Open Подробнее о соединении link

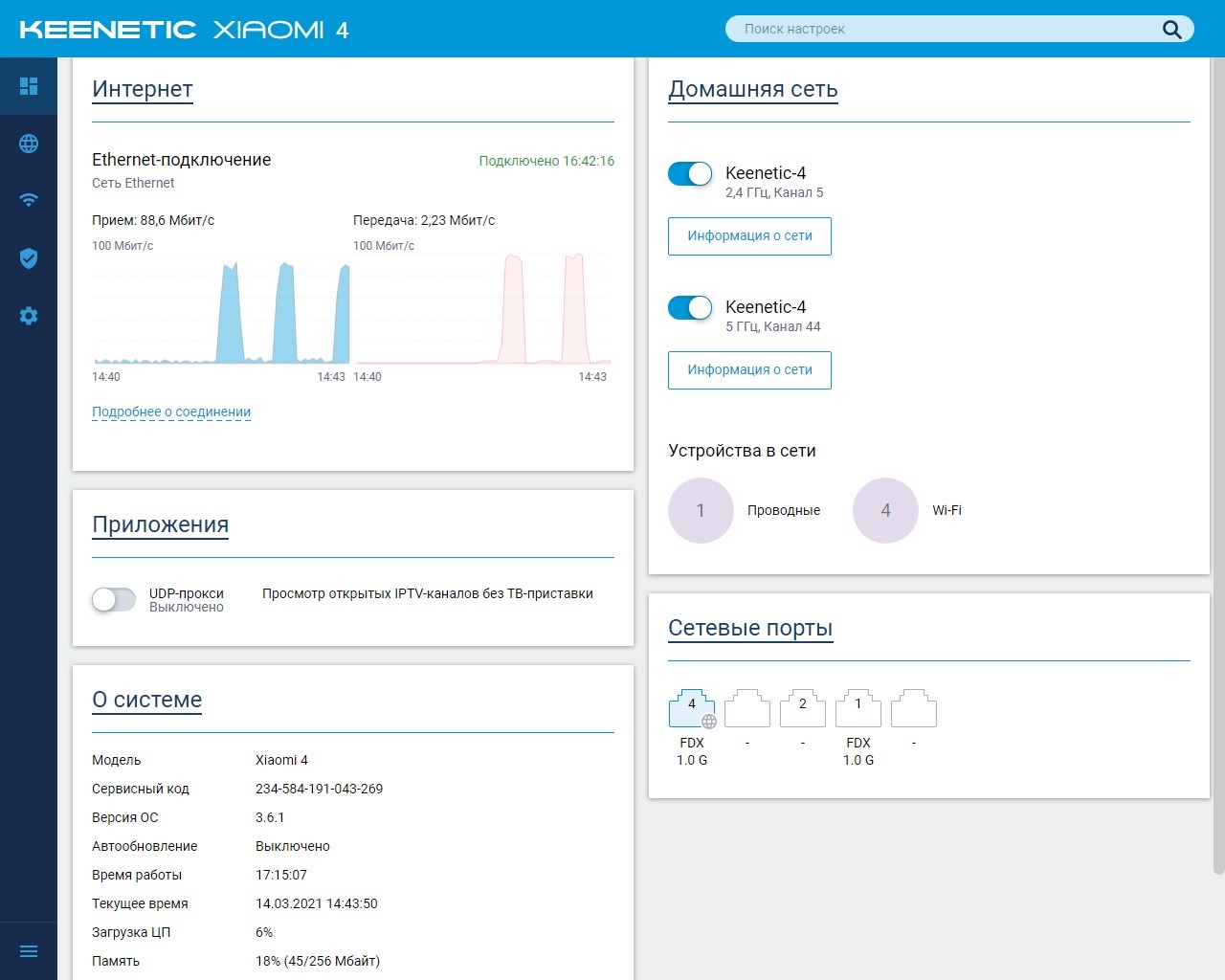coord(171,412)
